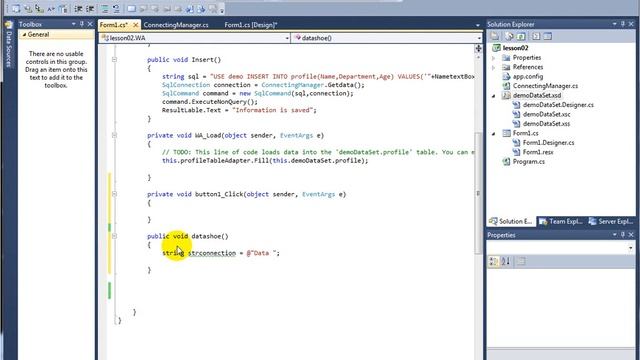Close the Properties panel
The height and width of the screenshot is (360, 640).
(x=631, y=235)
